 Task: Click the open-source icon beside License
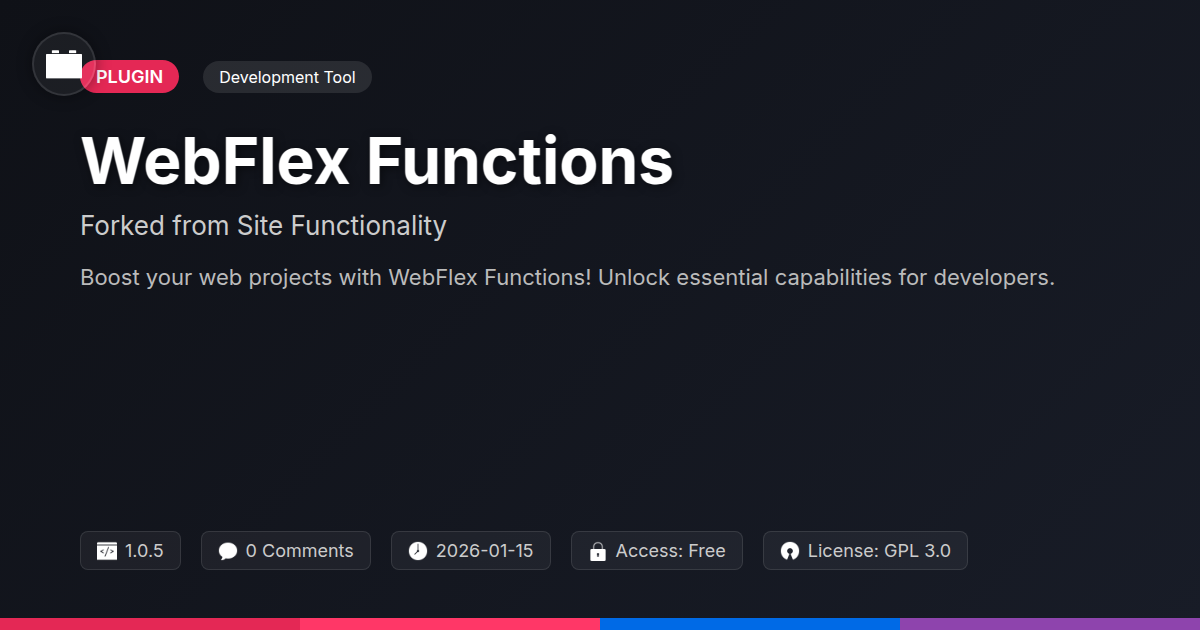[790, 551]
